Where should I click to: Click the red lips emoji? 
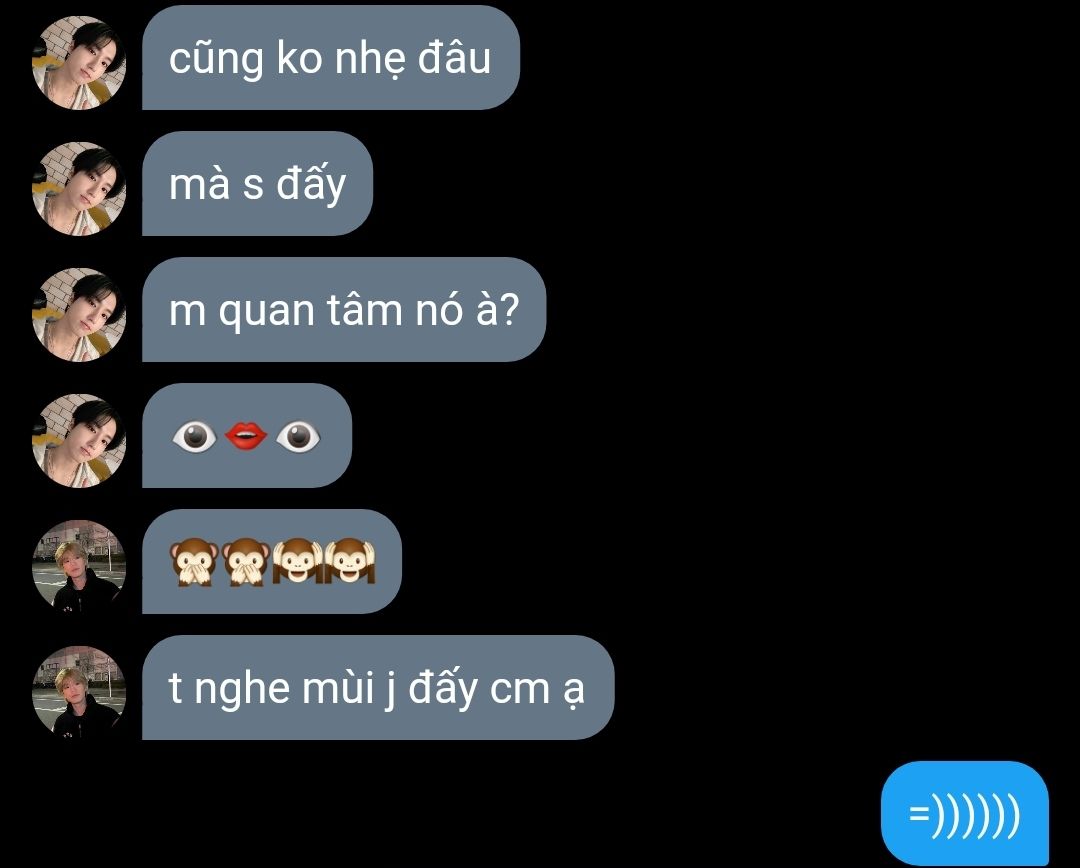246,436
